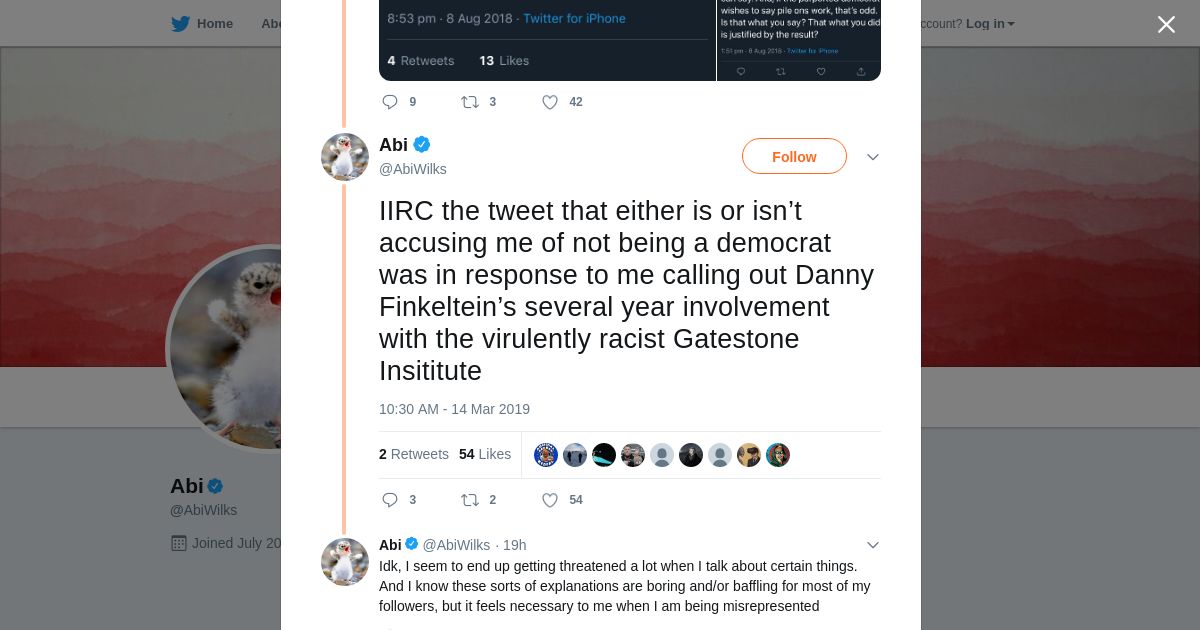This screenshot has height=630, width=1200.
Task: Open the 2 Retweets list
Action: point(414,454)
